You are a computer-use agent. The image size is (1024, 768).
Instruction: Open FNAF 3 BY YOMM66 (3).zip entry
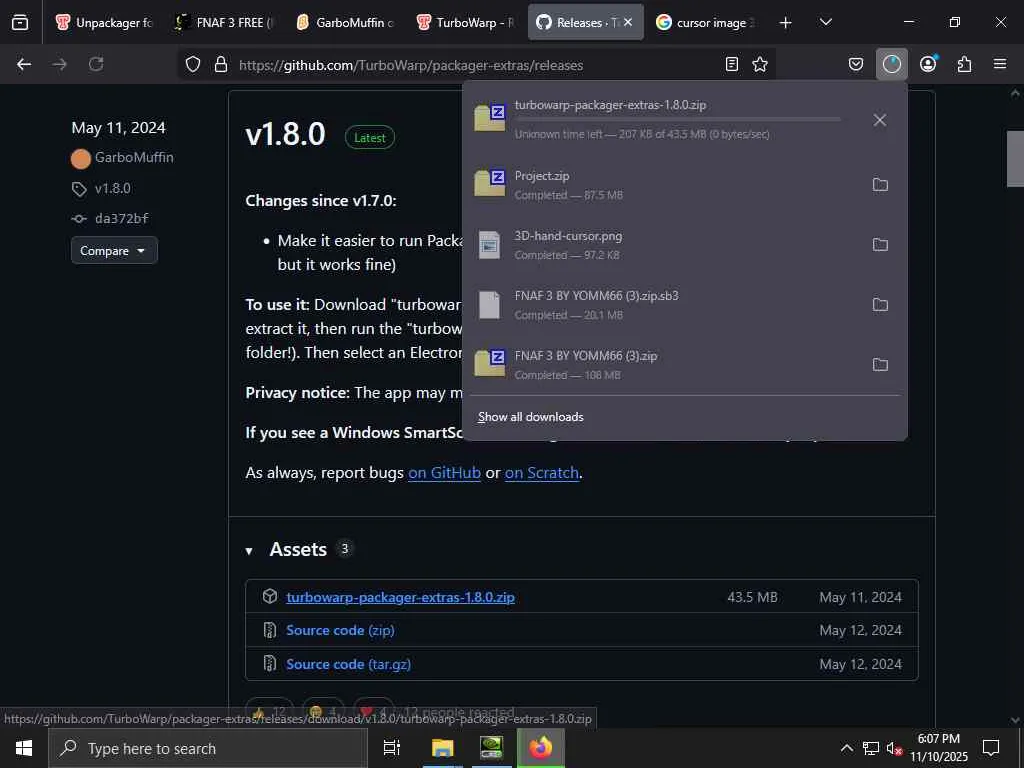[x=663, y=365]
